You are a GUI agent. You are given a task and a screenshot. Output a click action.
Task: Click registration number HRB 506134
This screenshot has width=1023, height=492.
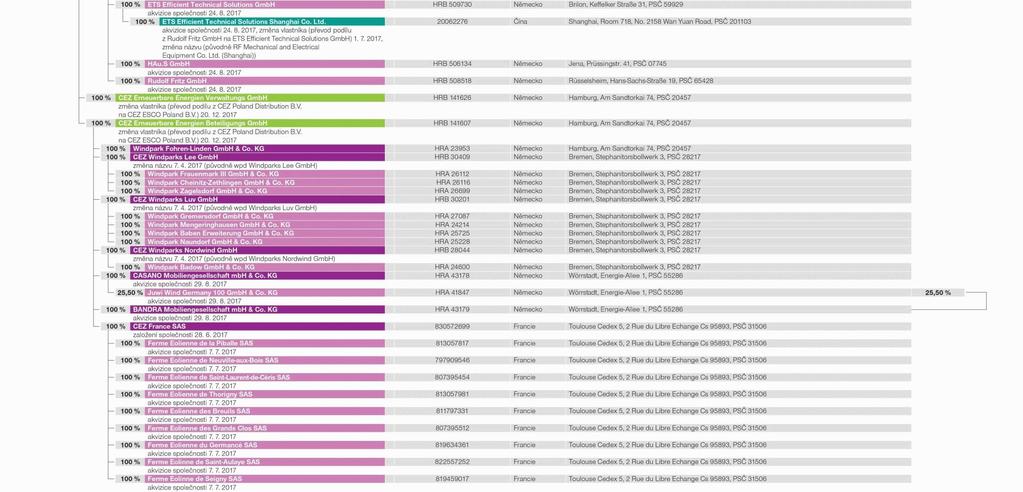pos(452,64)
